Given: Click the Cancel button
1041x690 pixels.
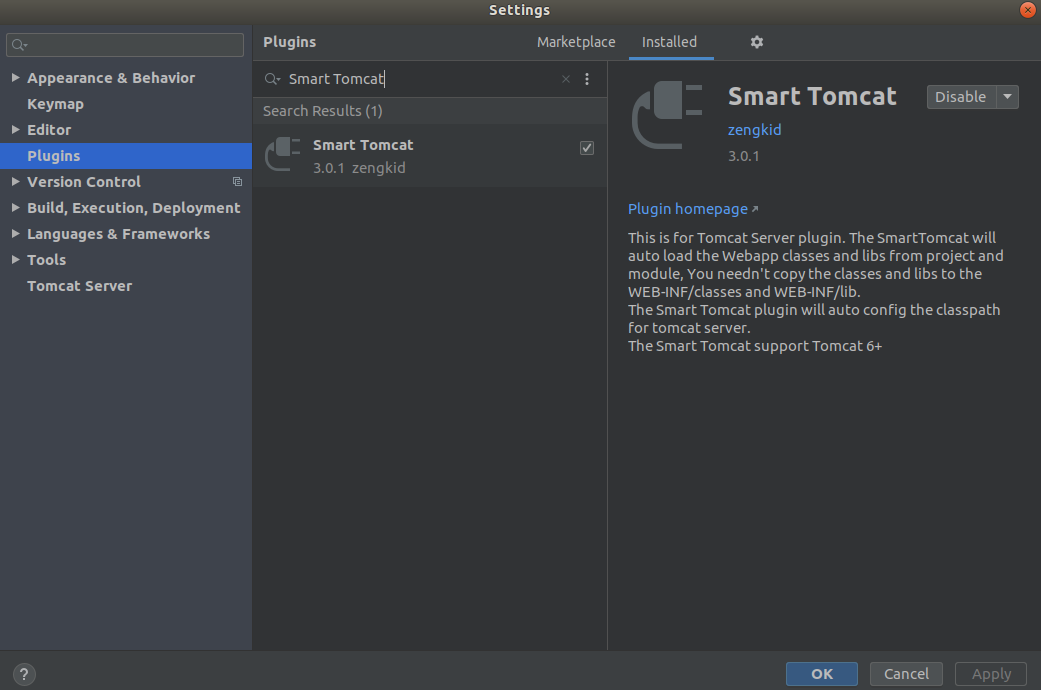Looking at the screenshot, I should [906, 674].
